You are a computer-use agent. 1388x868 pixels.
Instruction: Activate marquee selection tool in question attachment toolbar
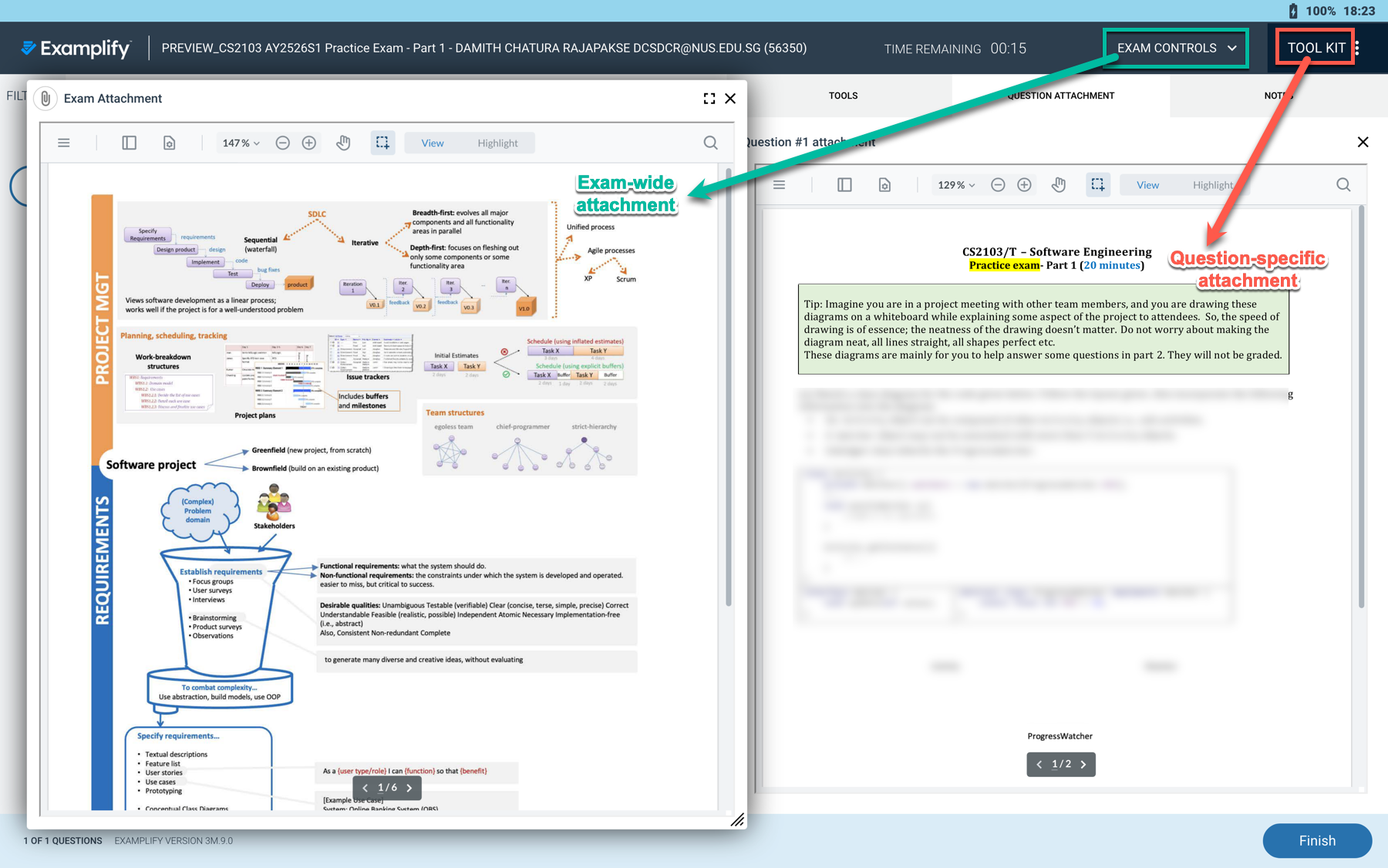pos(1097,185)
